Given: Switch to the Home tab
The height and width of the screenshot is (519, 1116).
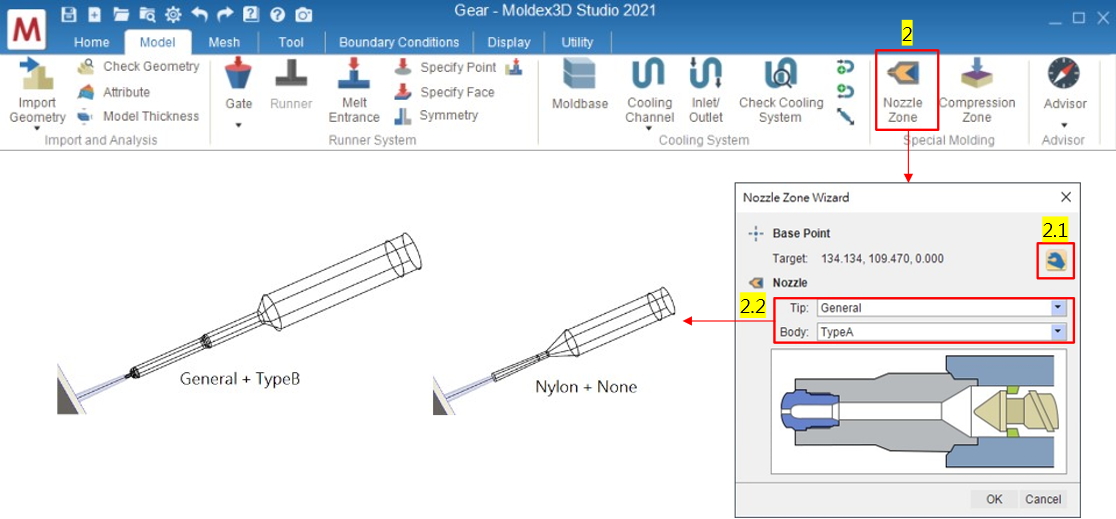Looking at the screenshot, I should coord(92,42).
